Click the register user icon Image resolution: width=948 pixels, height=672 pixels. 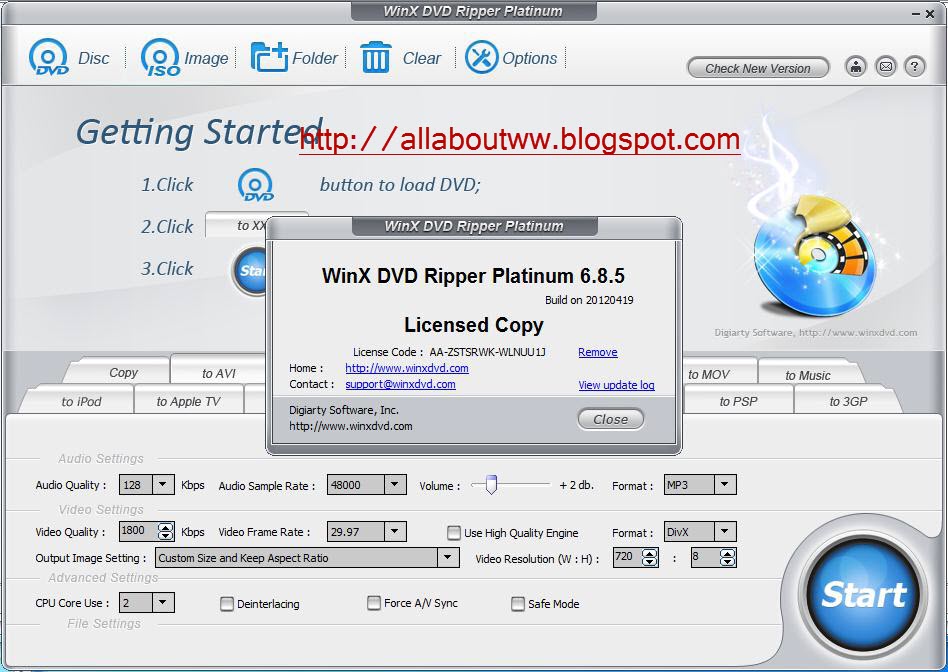[855, 67]
